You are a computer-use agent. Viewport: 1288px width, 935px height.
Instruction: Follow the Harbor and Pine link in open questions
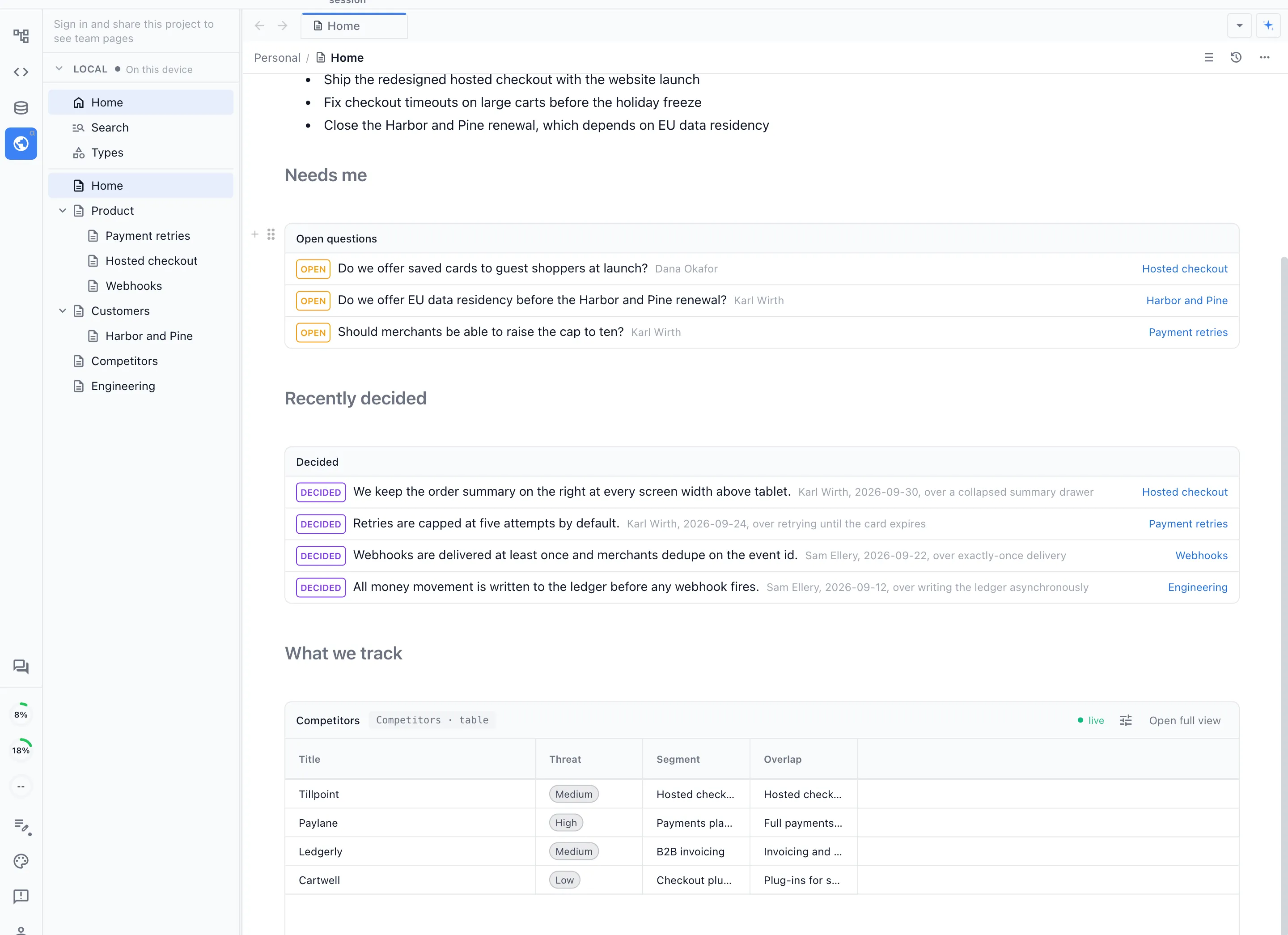point(1187,301)
